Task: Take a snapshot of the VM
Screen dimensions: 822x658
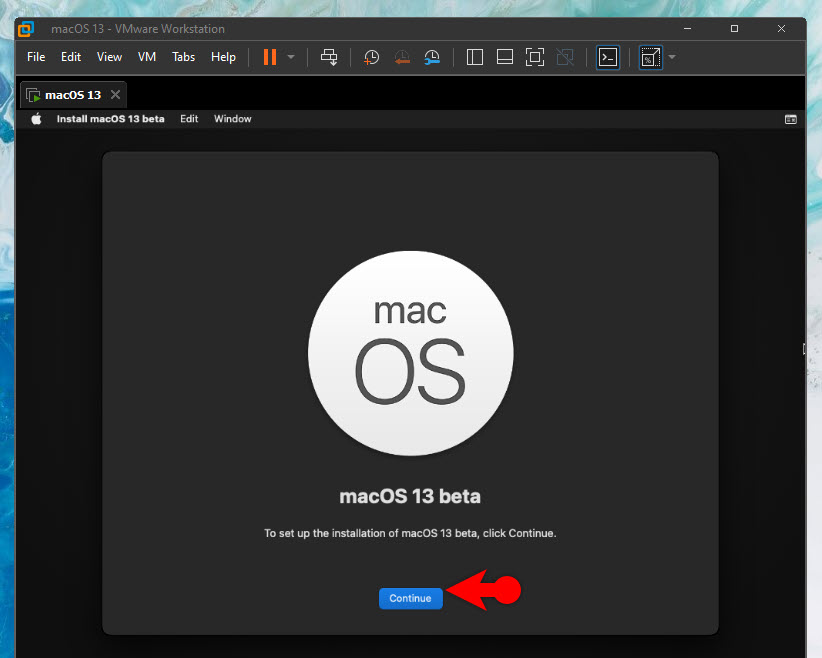Action: (372, 57)
